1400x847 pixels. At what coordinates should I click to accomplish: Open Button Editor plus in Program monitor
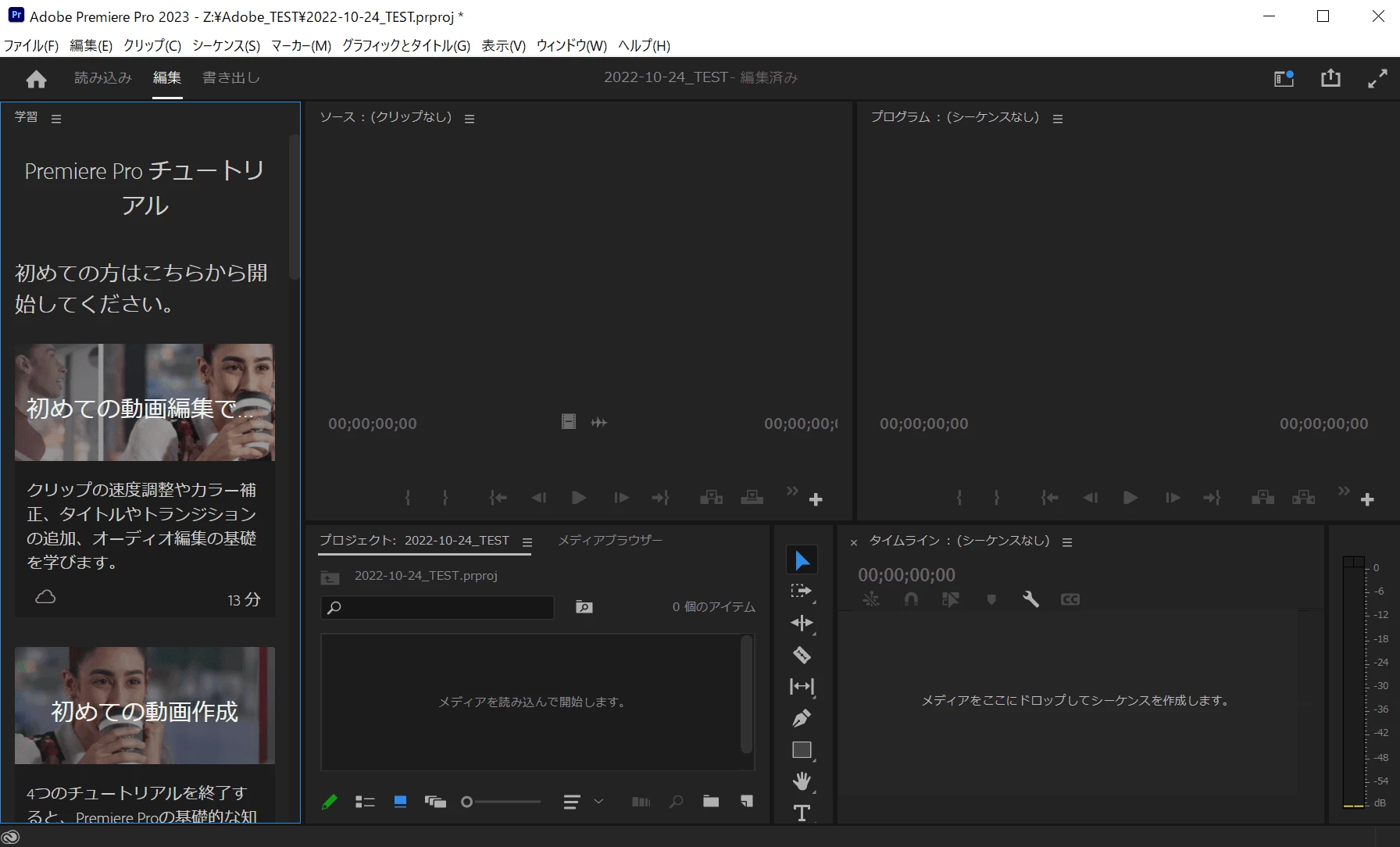point(1367,499)
